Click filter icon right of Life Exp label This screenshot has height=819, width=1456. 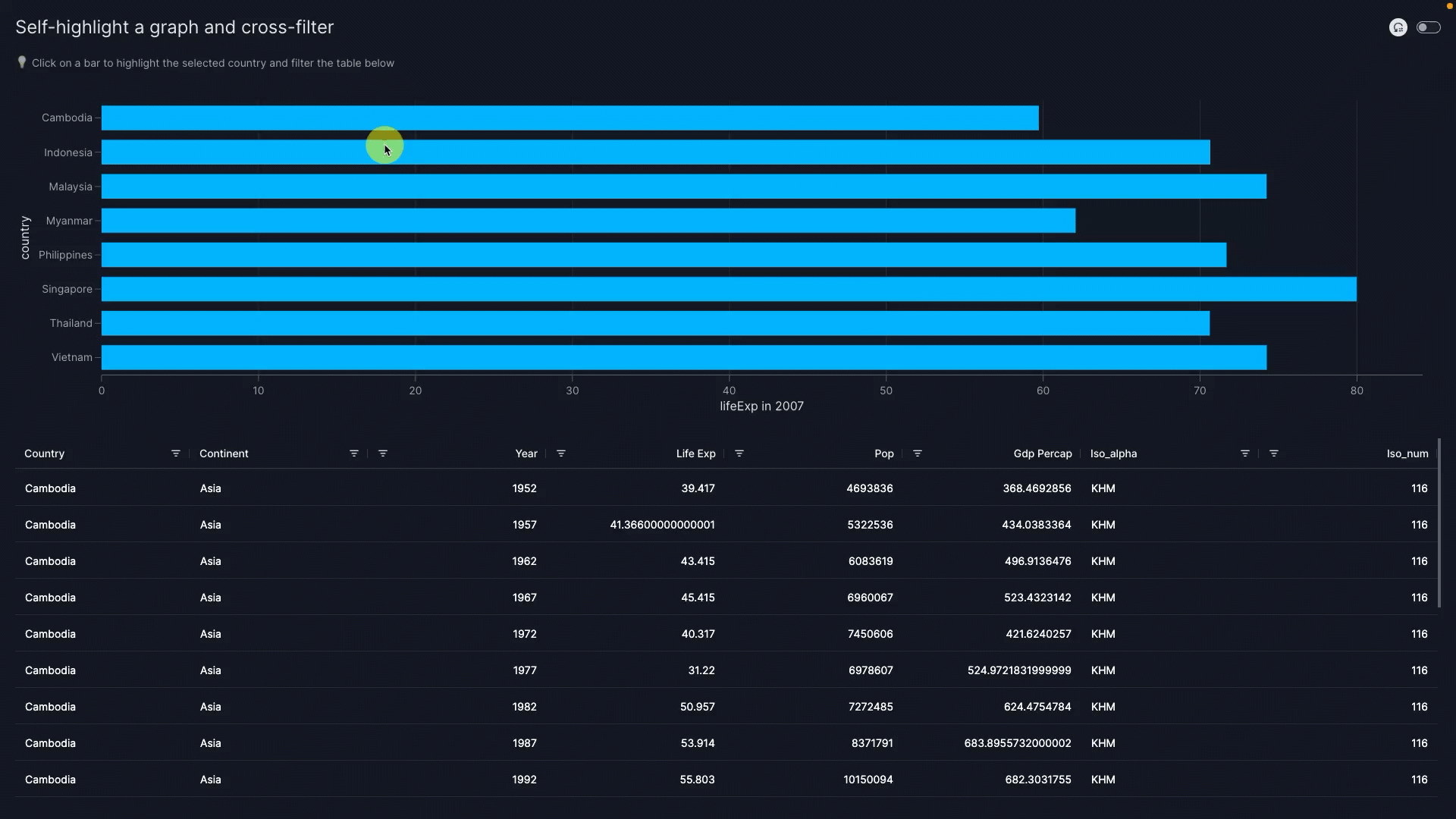739,453
